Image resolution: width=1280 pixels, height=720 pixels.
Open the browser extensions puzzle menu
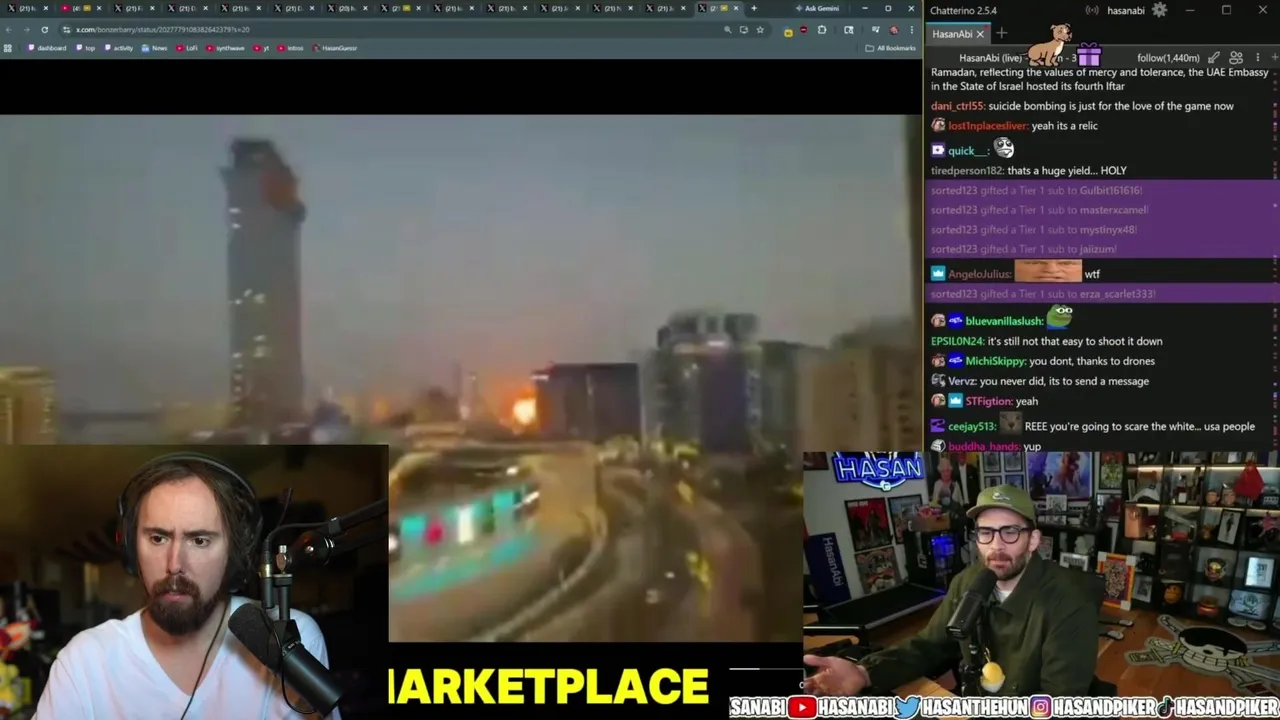click(822, 30)
